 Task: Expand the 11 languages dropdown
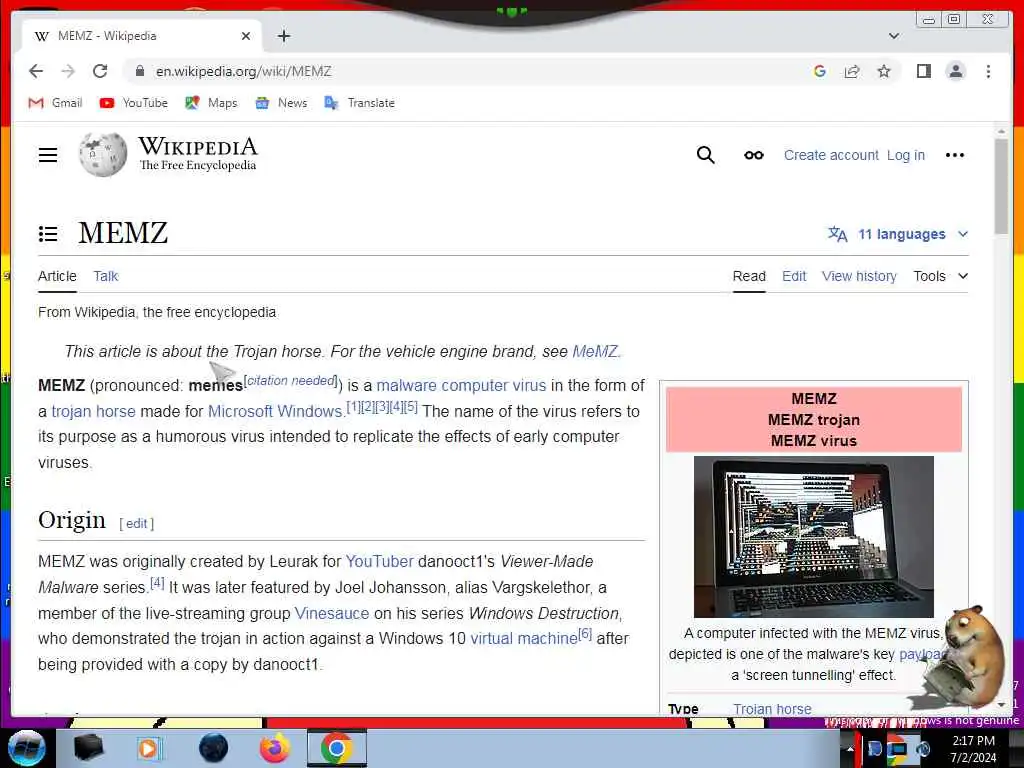(898, 234)
